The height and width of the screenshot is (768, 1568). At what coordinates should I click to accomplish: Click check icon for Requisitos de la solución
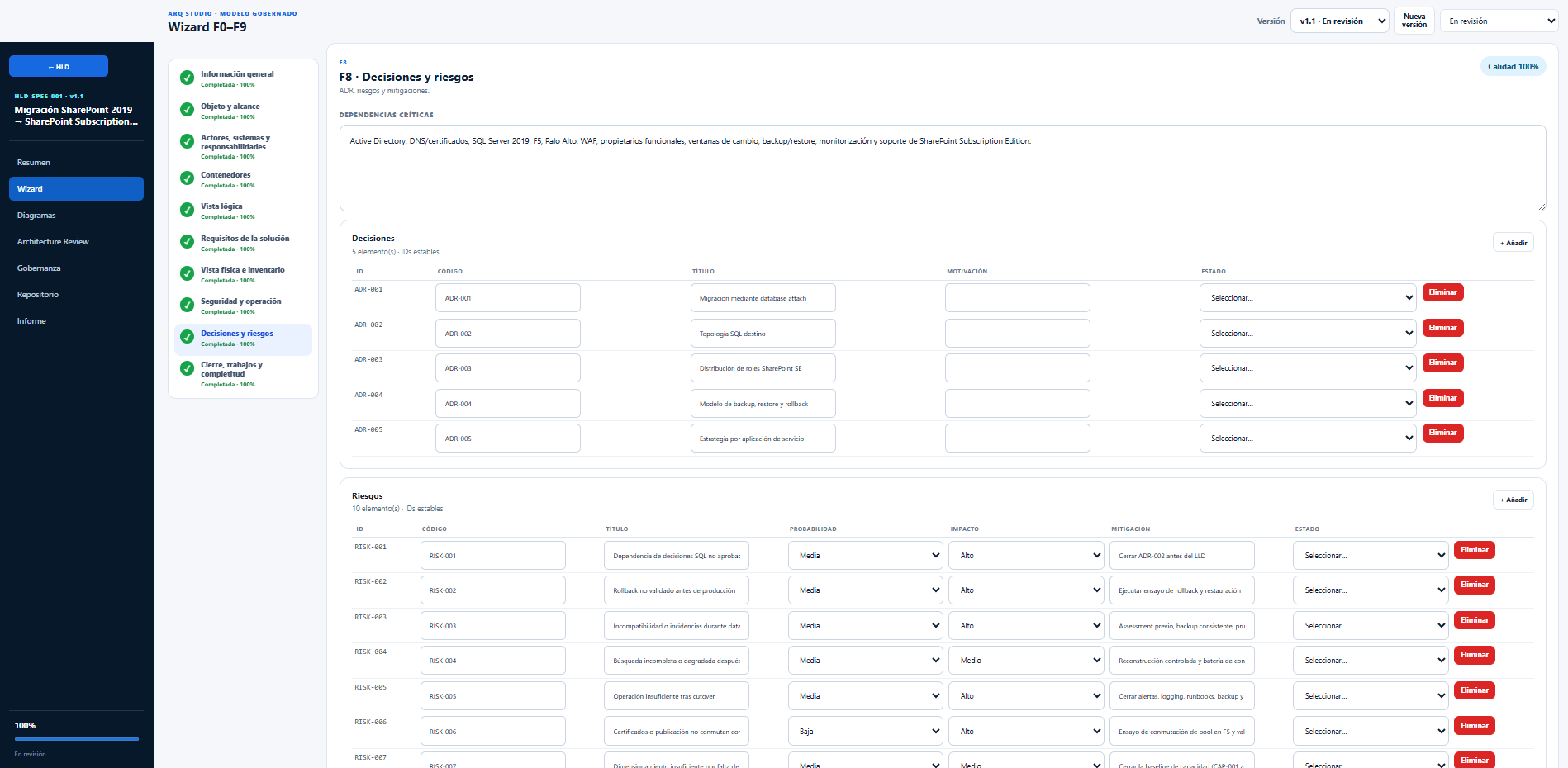click(x=188, y=242)
